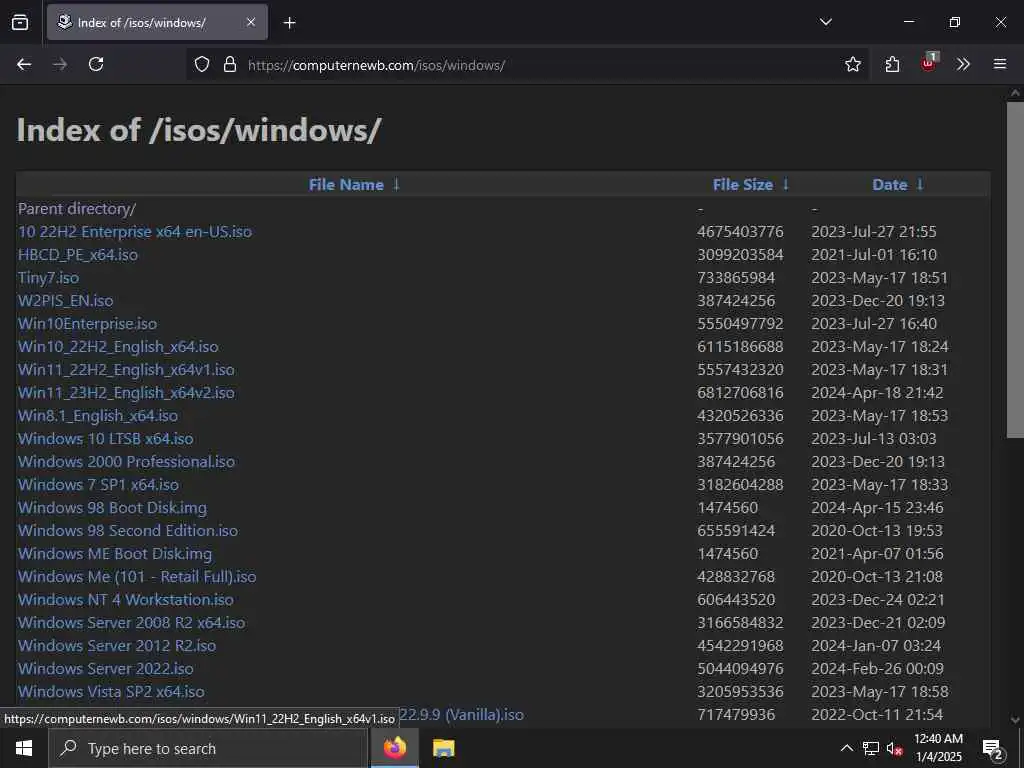
Task: Click the grayed-out forward navigation arrow
Action: click(60, 64)
